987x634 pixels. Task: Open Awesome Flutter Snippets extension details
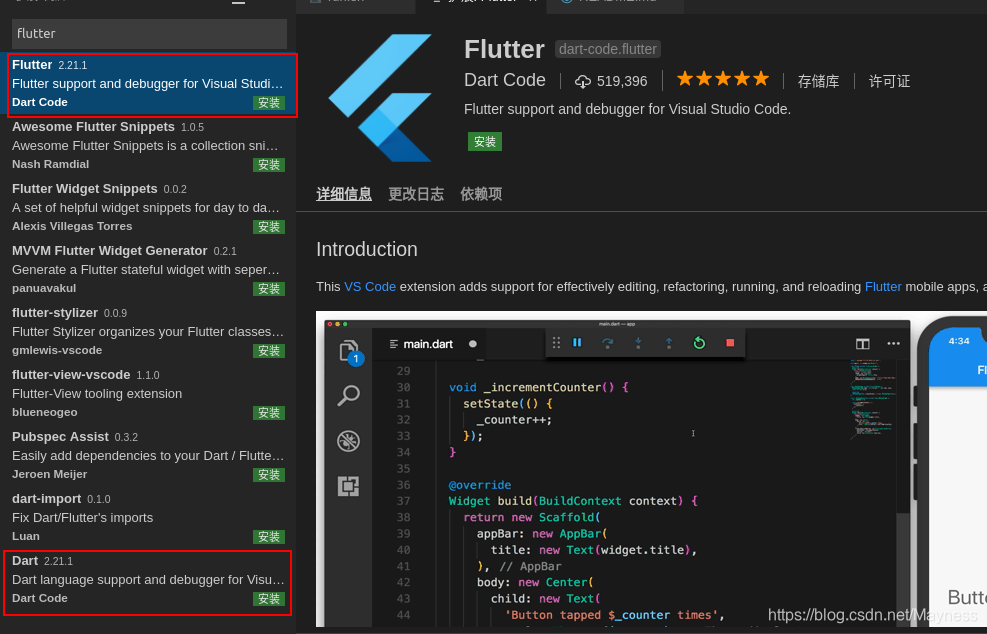[148, 145]
